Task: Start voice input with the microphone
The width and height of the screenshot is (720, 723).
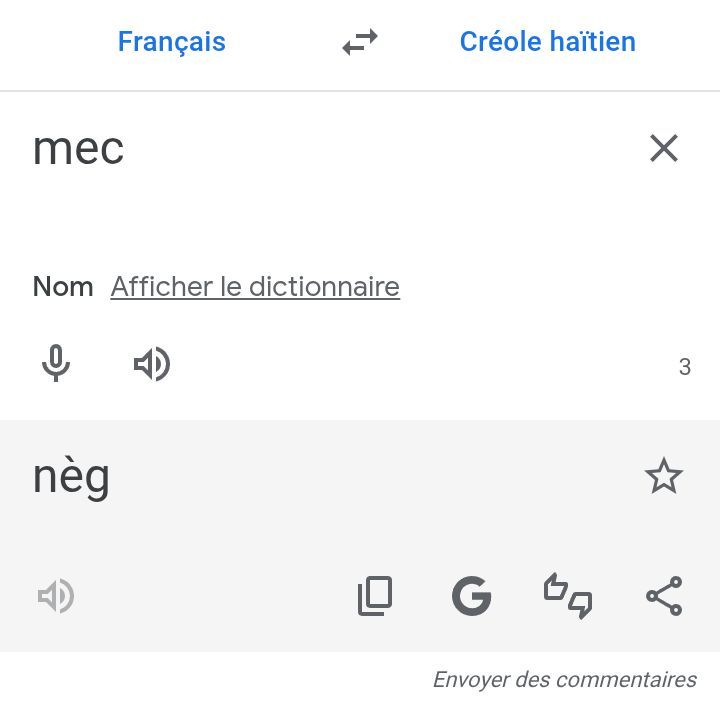Action: 56,365
